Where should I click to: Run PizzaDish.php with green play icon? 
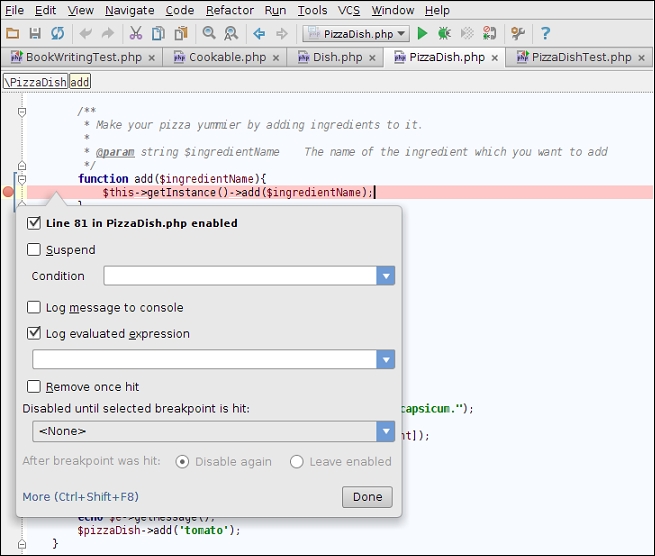coord(422,33)
